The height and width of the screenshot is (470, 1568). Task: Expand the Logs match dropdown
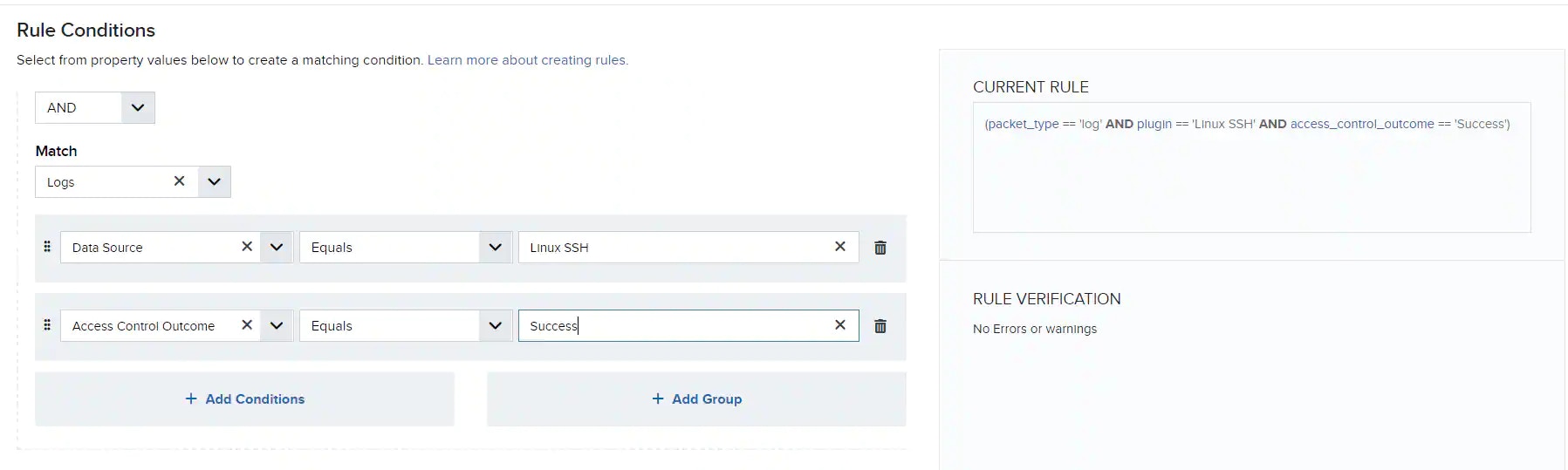point(214,182)
